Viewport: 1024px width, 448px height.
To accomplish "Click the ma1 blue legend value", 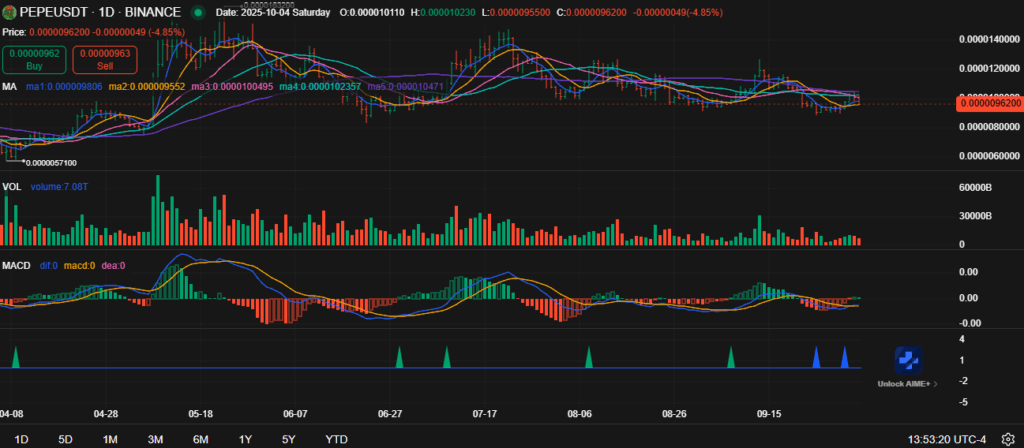I will pos(66,87).
